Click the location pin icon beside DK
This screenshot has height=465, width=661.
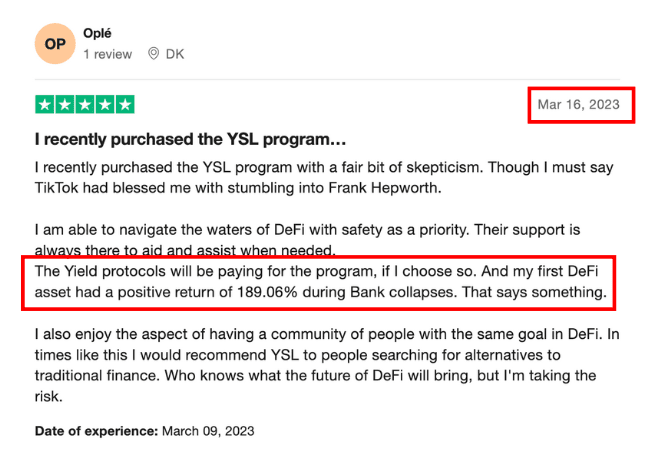153,54
